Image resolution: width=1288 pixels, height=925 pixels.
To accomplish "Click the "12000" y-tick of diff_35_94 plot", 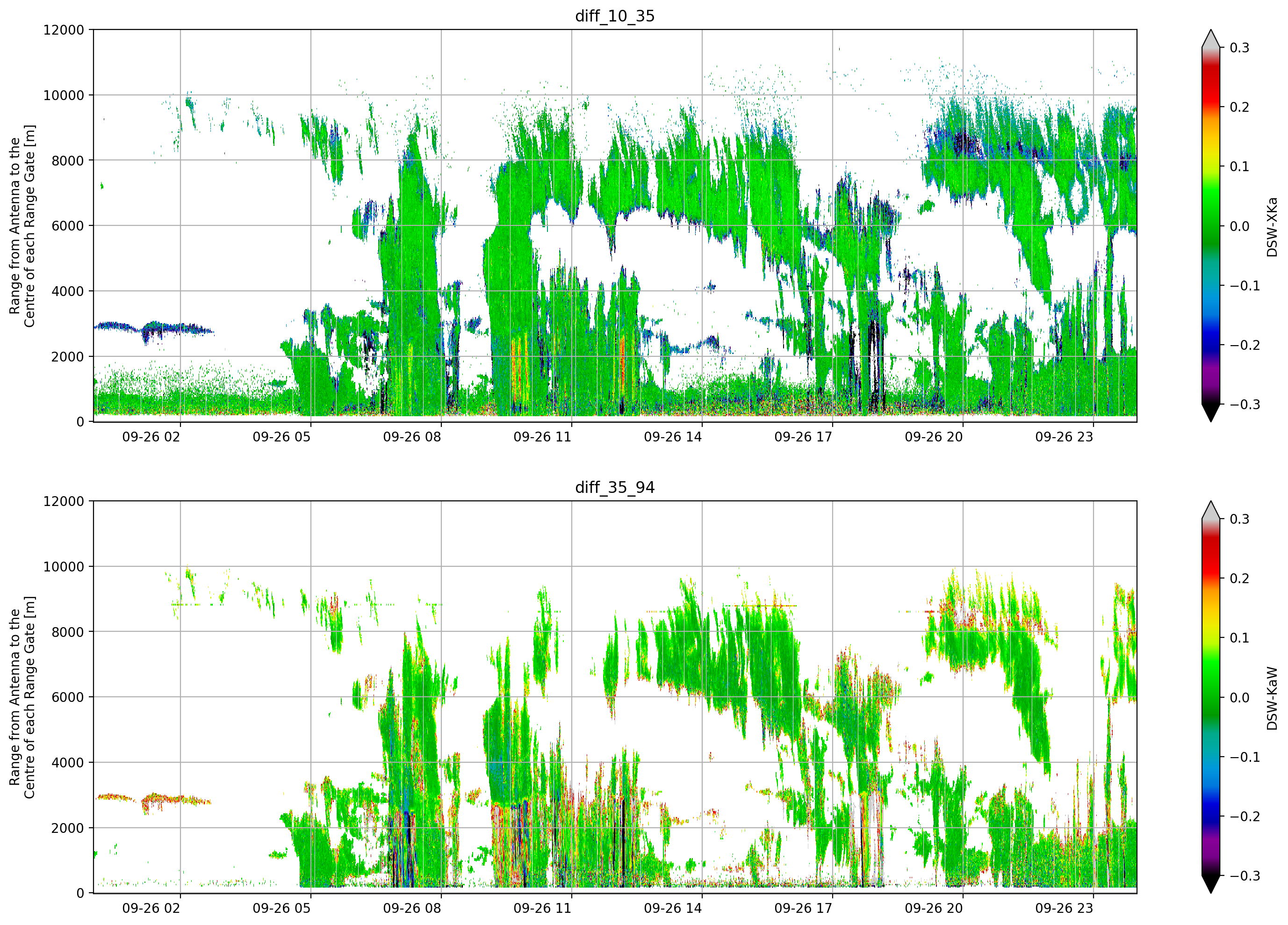I will tap(64, 501).
